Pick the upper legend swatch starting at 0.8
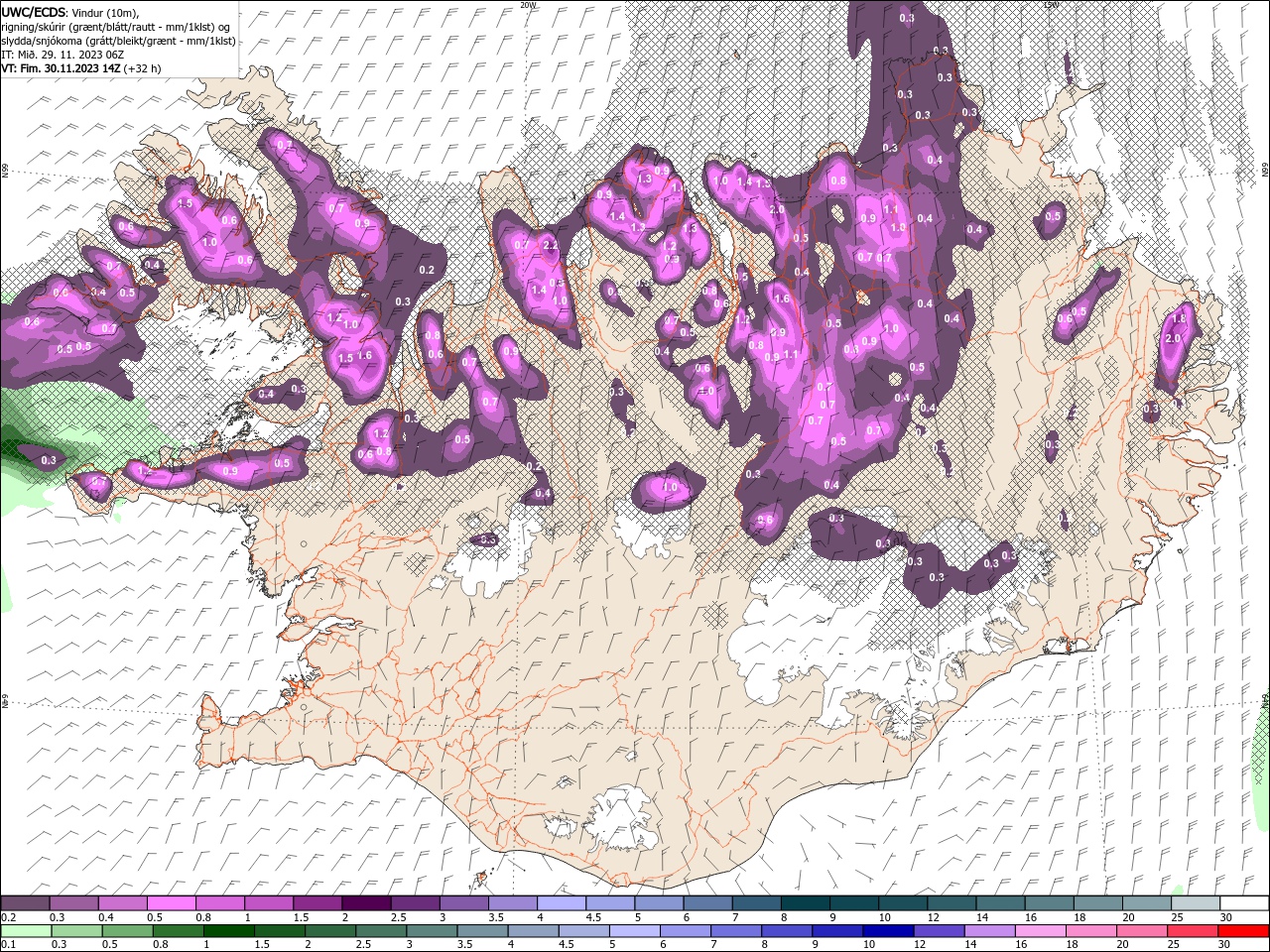This screenshot has width=1270, height=952. click(219, 903)
